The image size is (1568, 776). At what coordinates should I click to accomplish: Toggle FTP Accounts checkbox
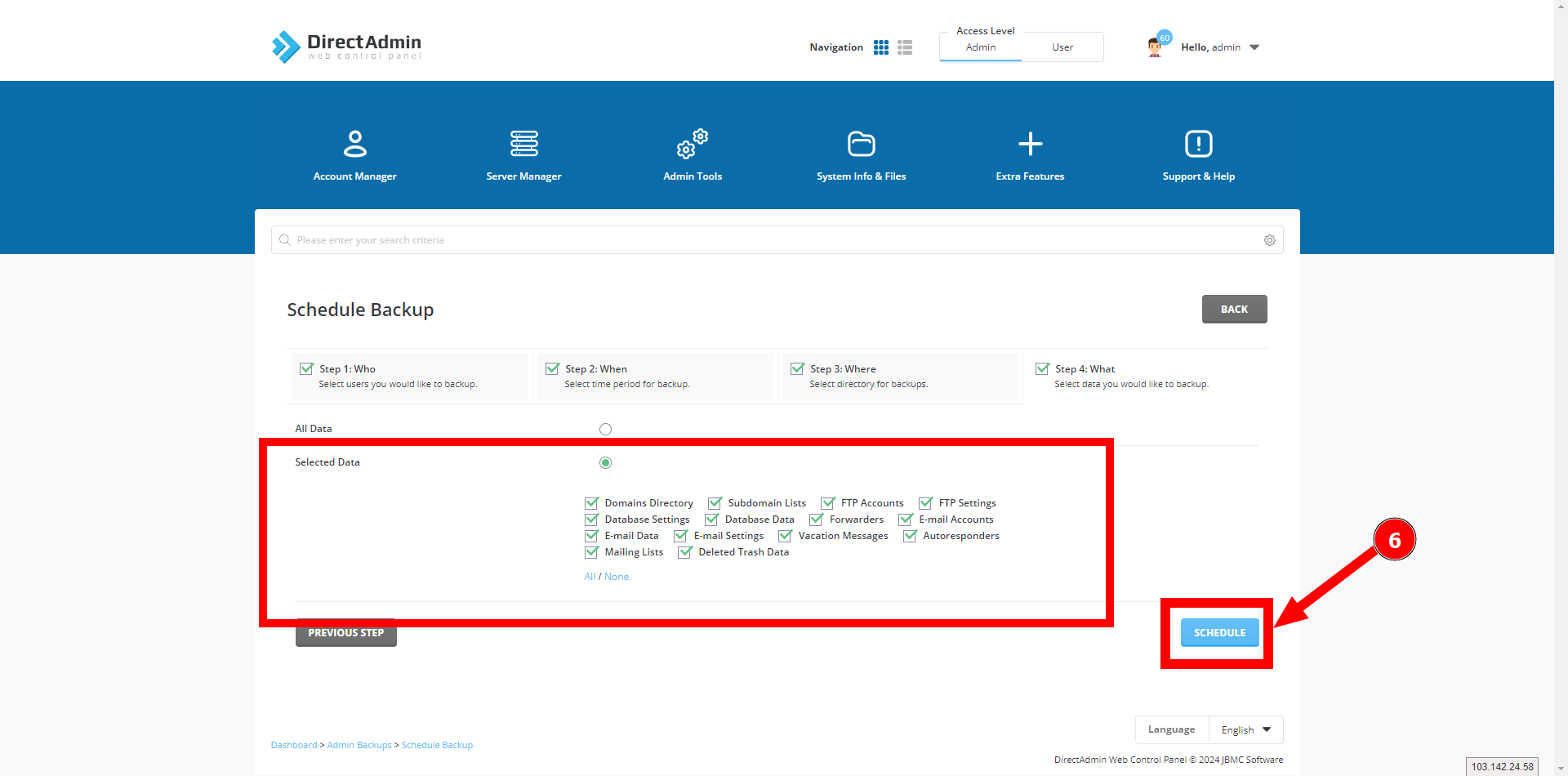(x=828, y=503)
